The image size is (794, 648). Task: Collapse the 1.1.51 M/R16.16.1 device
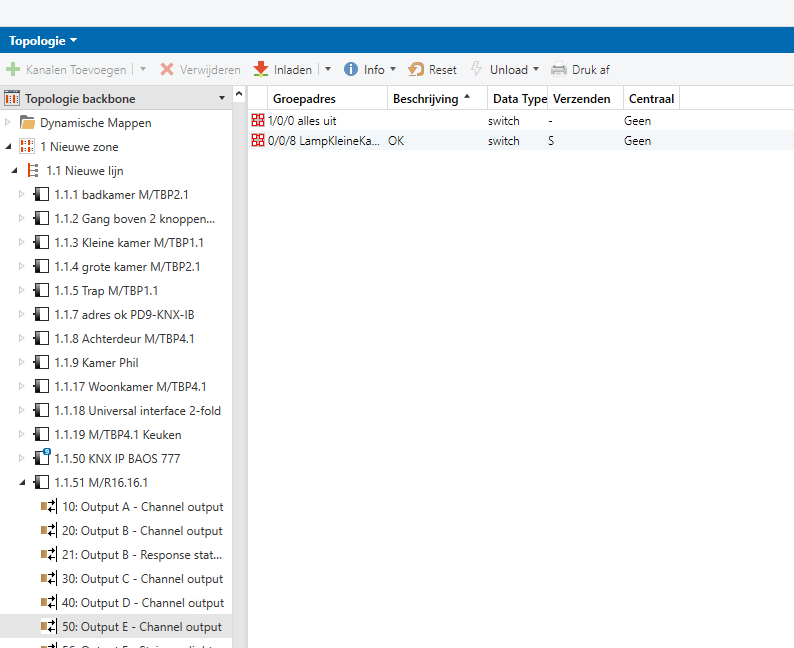[22, 483]
